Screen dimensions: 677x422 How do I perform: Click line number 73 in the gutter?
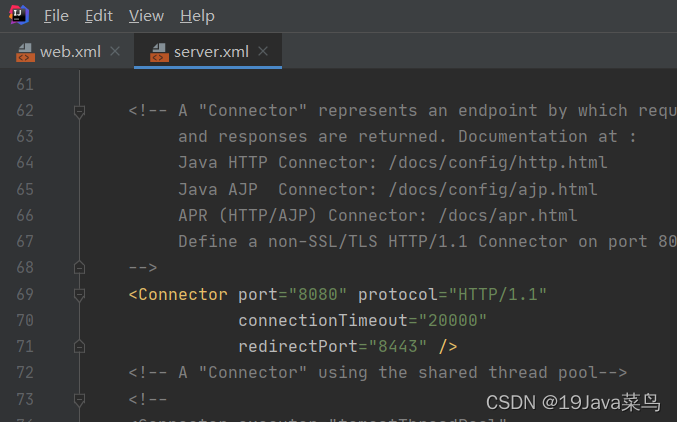point(25,399)
